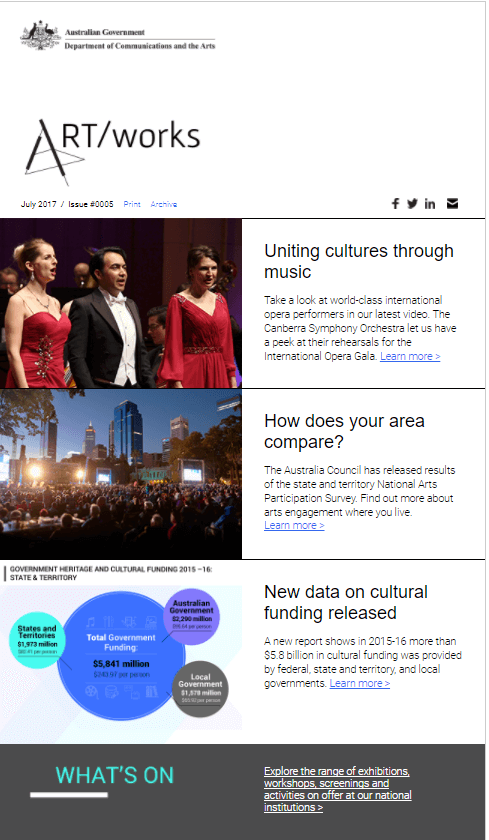Viewport: 489px width, 840px height.
Task: Click the States and Territories $1,973 million bubble
Action: pos(37,640)
